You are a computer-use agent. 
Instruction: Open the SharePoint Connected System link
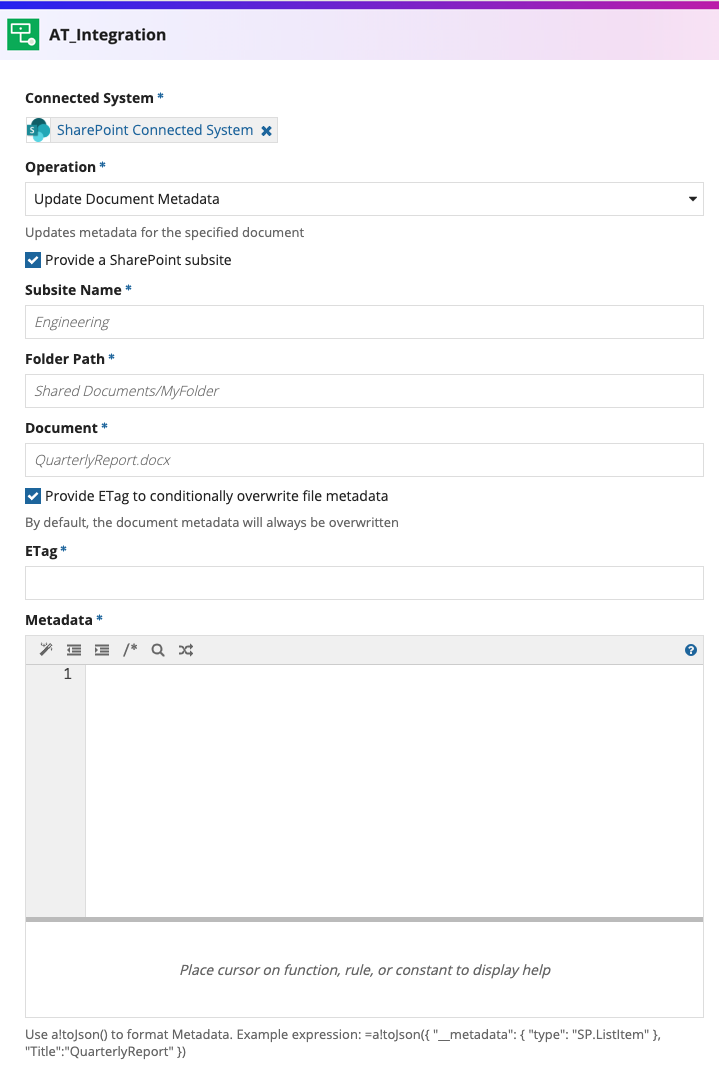pos(155,130)
